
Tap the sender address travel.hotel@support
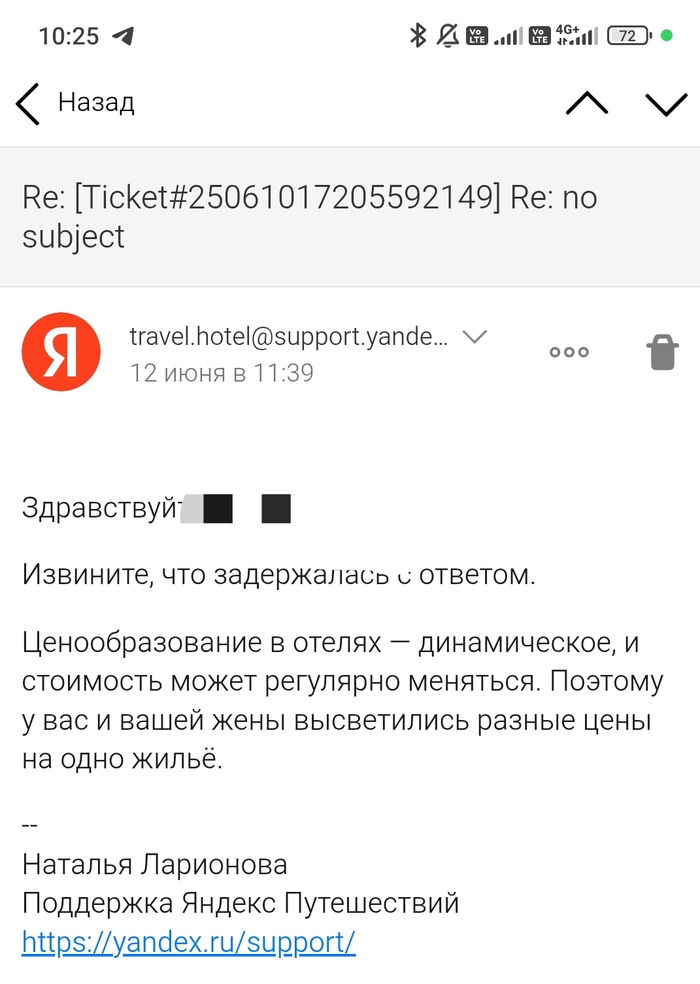pyautogui.click(x=289, y=337)
